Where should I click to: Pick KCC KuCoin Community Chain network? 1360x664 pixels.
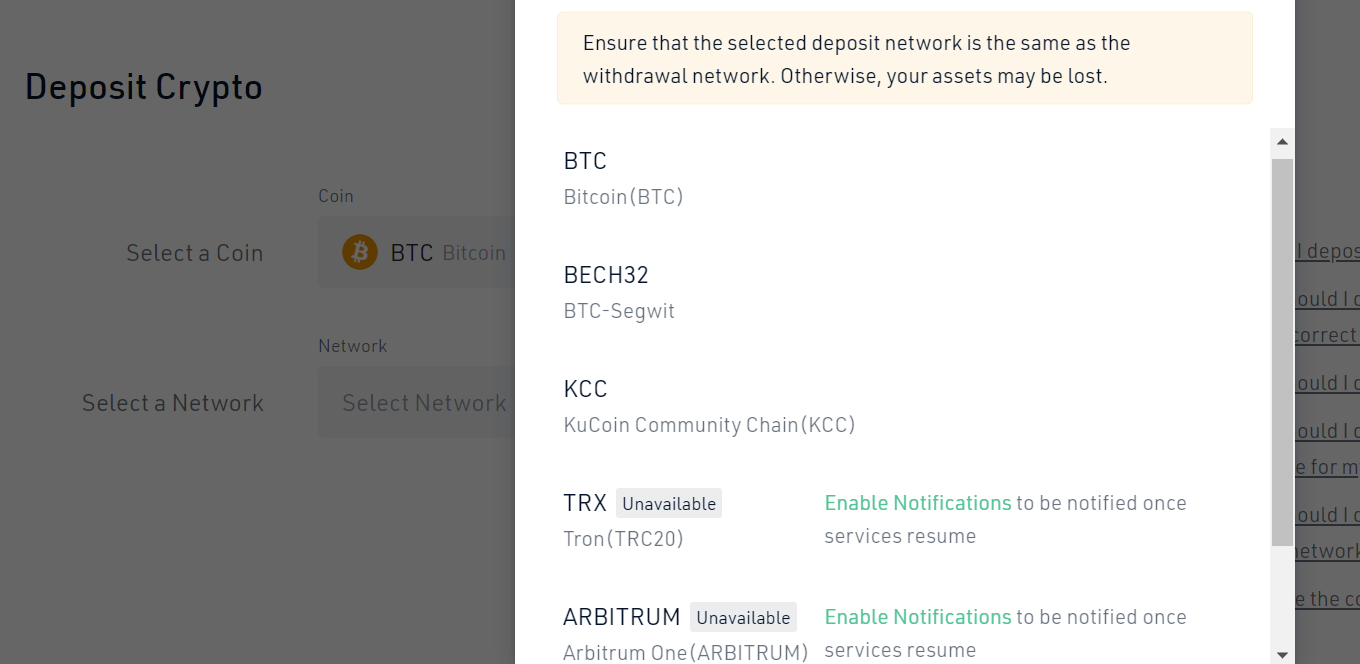(x=709, y=406)
